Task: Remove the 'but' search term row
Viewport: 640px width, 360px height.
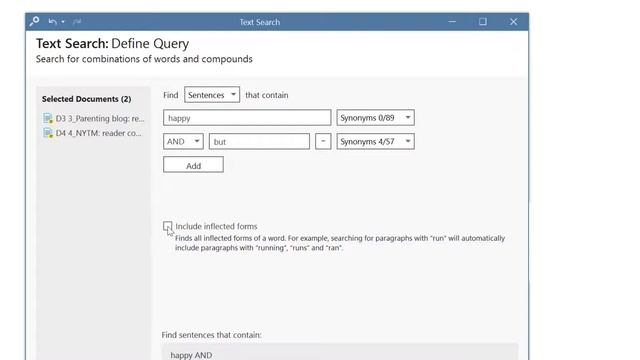Action: (x=323, y=141)
